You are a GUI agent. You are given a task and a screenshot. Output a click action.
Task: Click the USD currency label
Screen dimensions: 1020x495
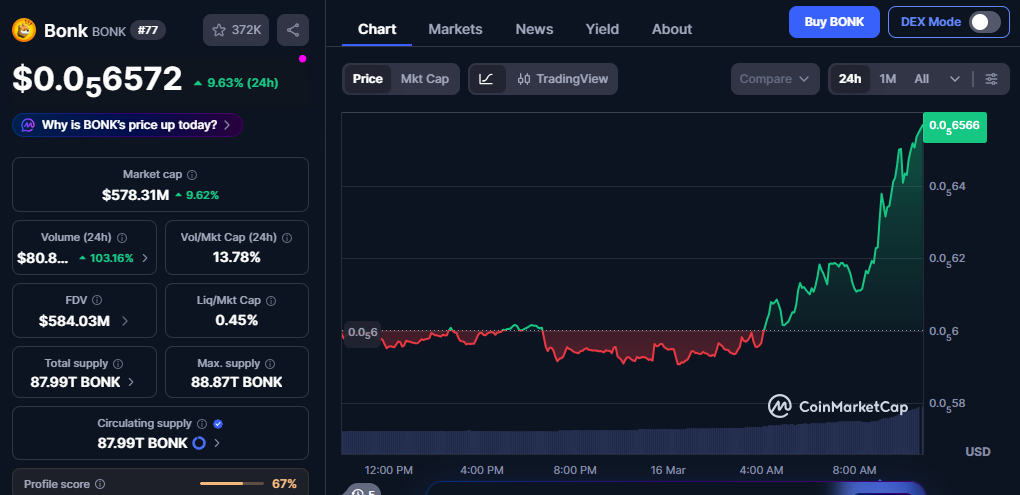[978, 451]
